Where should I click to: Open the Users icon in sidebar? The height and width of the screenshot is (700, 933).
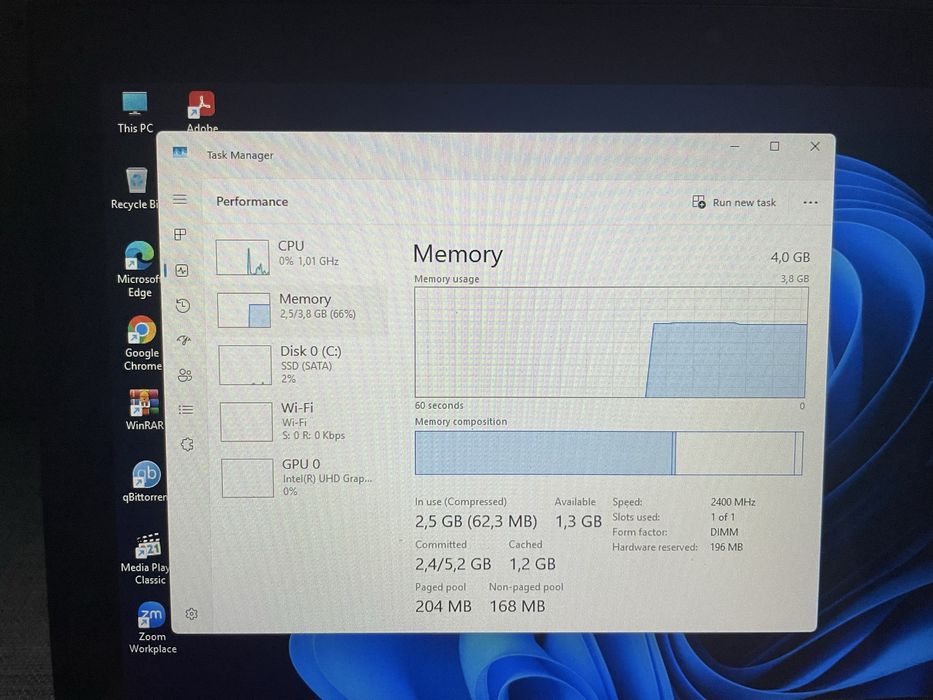click(185, 375)
